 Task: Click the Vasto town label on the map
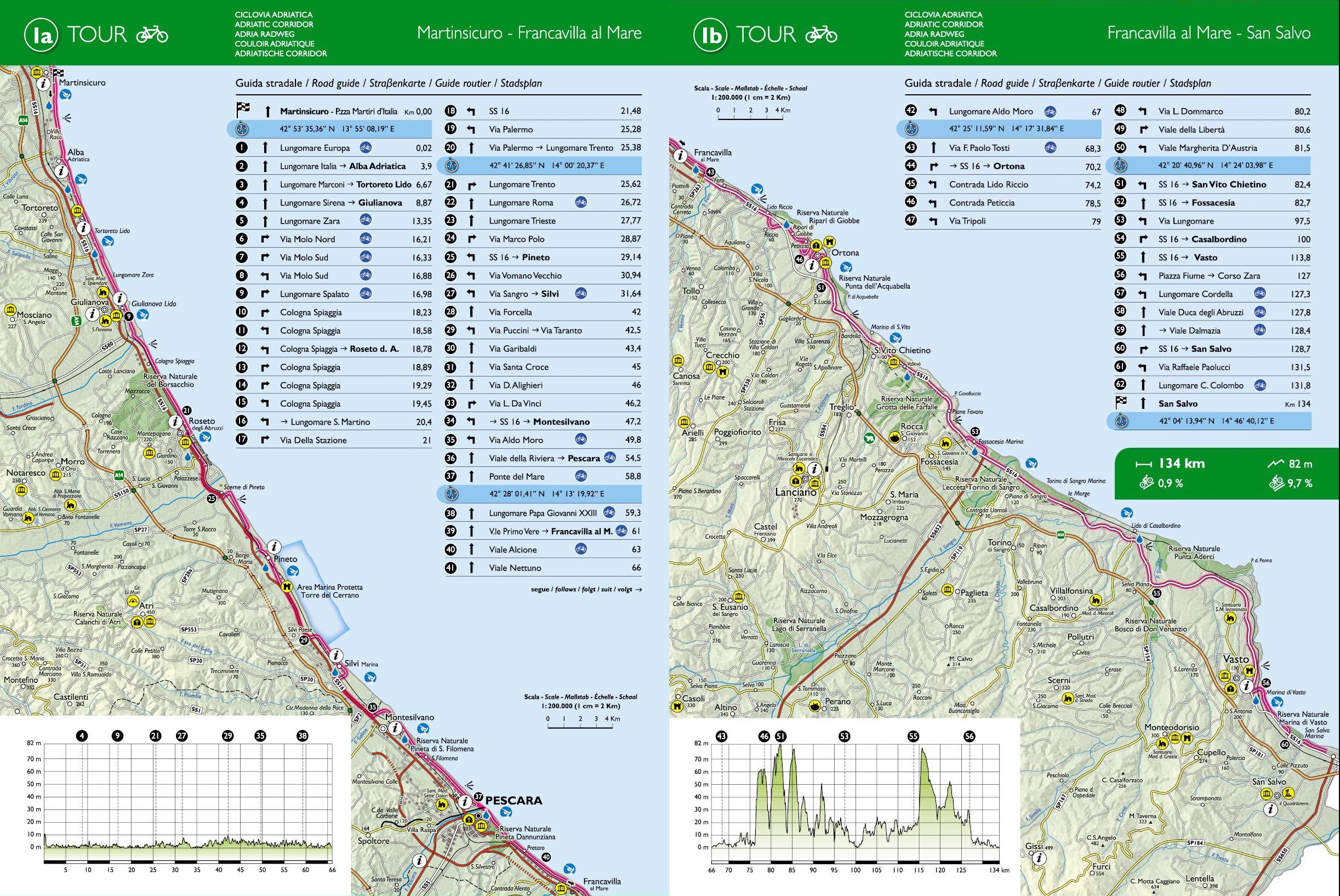coord(1236,659)
